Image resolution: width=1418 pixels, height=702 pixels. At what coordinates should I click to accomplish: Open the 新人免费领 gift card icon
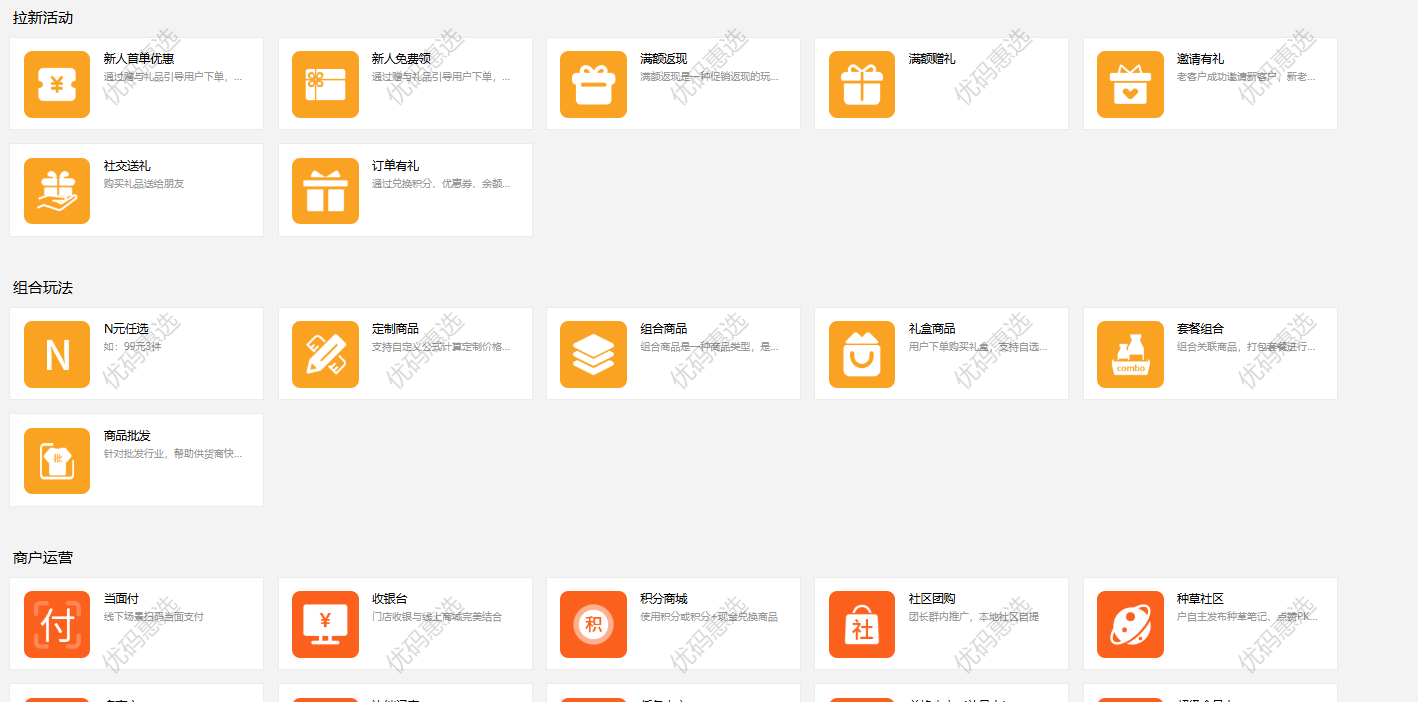coord(325,84)
